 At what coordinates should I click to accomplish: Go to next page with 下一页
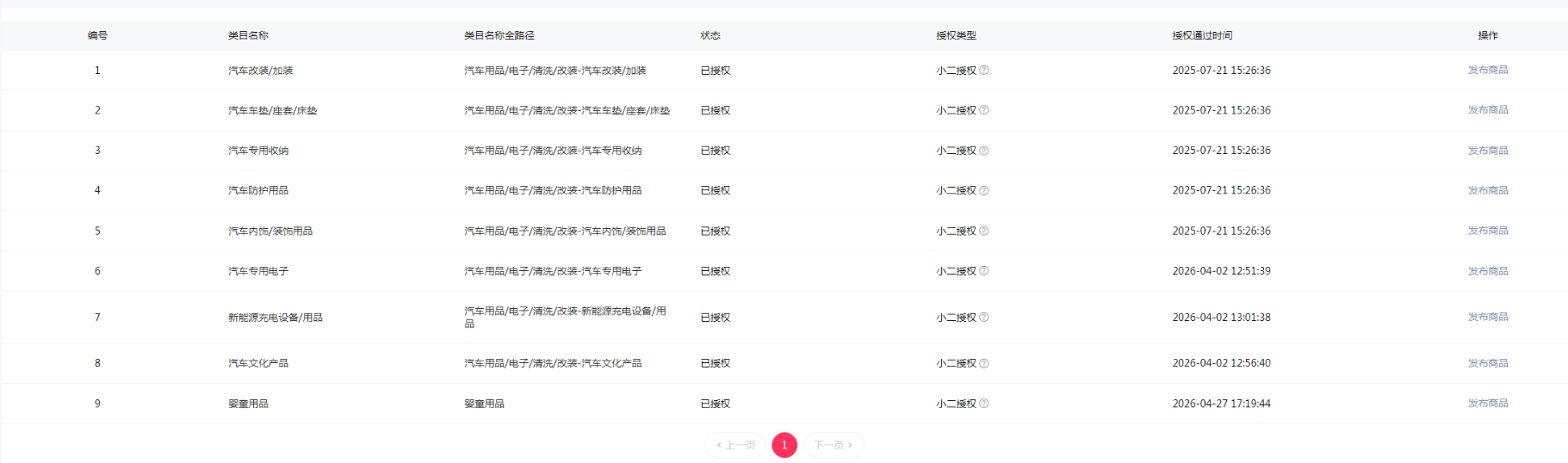[834, 445]
